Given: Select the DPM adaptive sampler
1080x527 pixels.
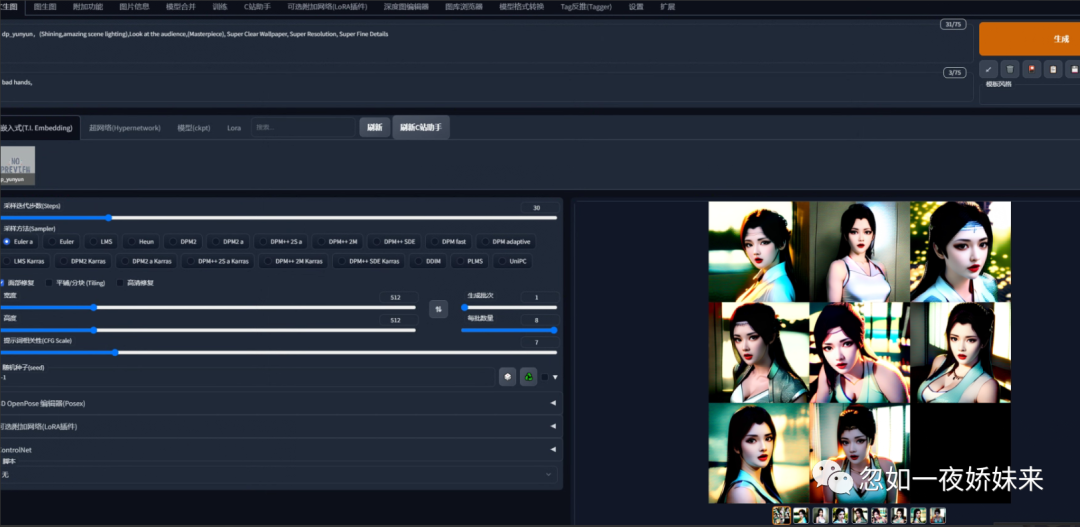Looking at the screenshot, I should 506,242.
